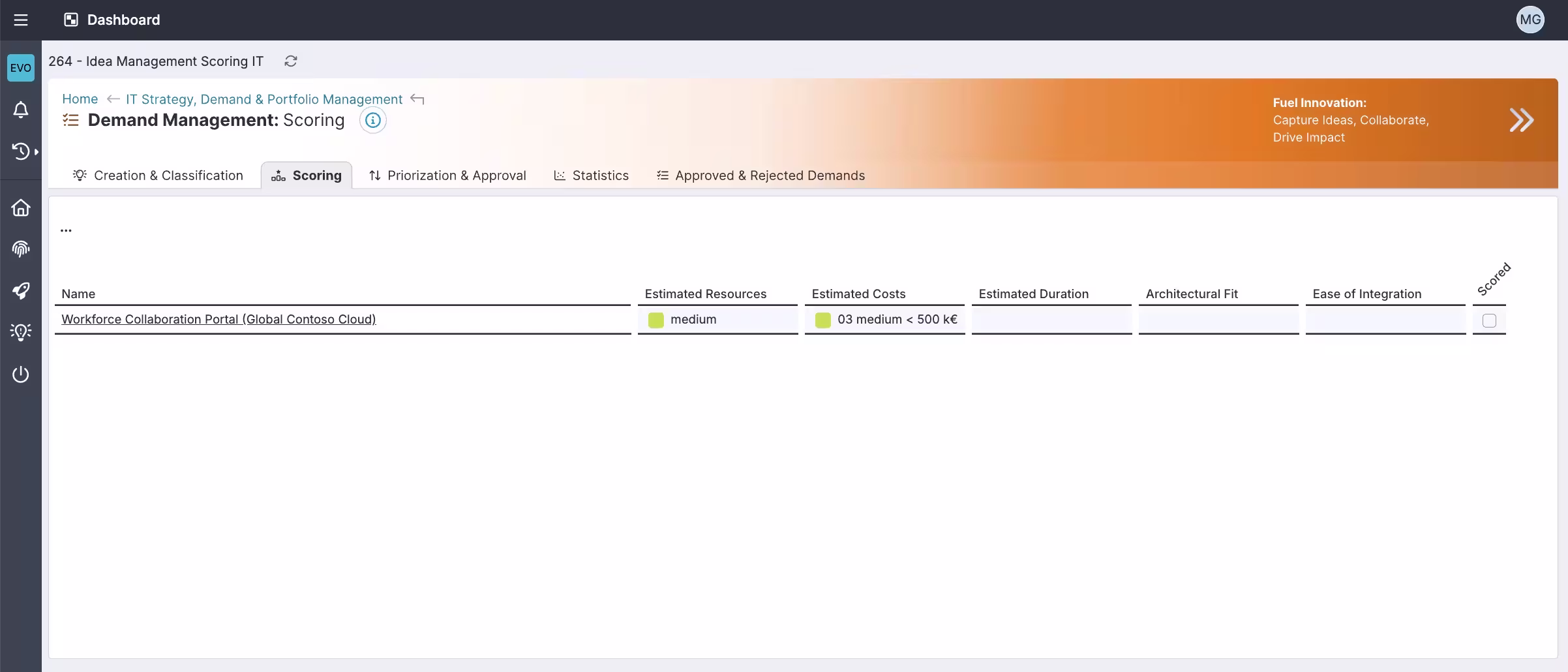
Task: Navigate to IT Strategy, Demand & Portfolio Management breadcrumb
Action: pos(264,99)
